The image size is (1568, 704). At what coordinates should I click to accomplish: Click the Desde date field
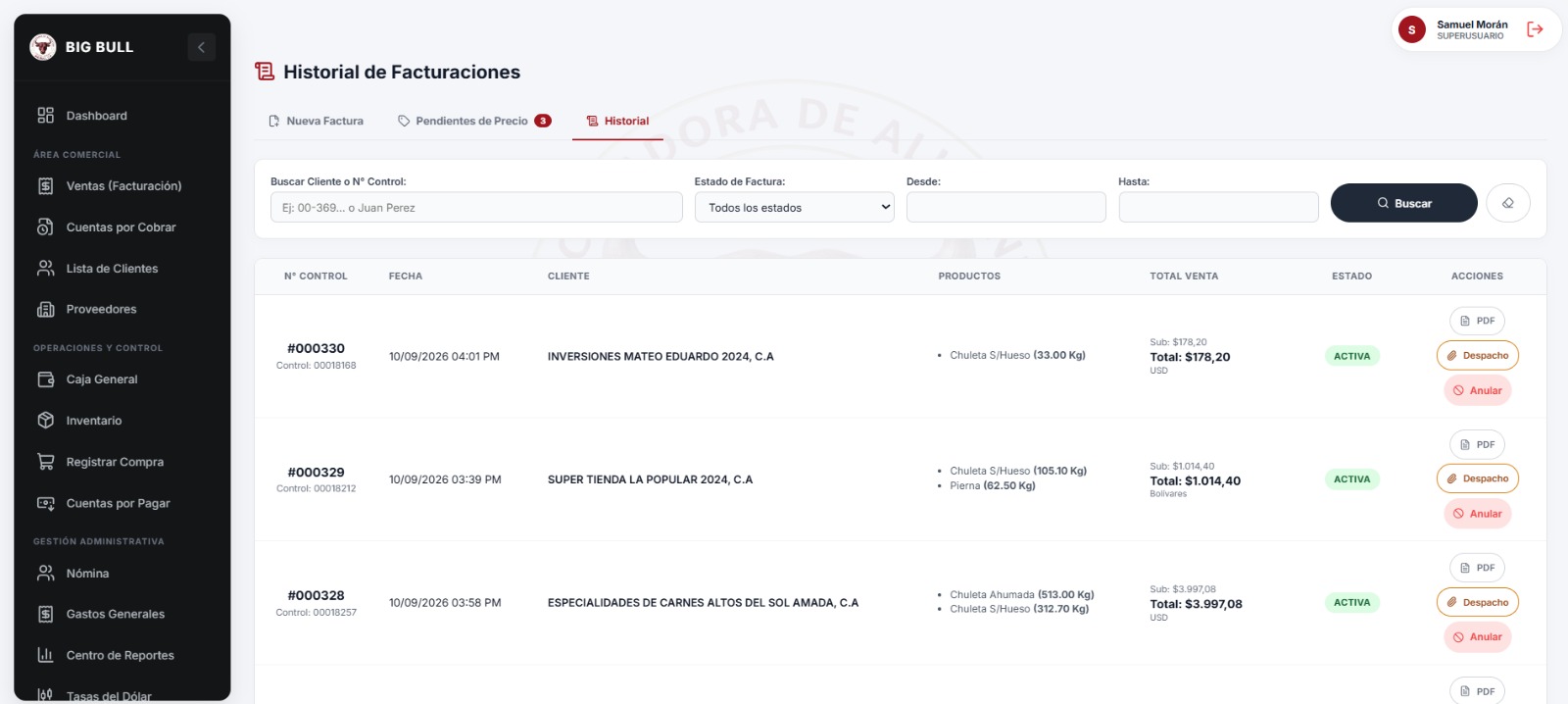point(1006,207)
